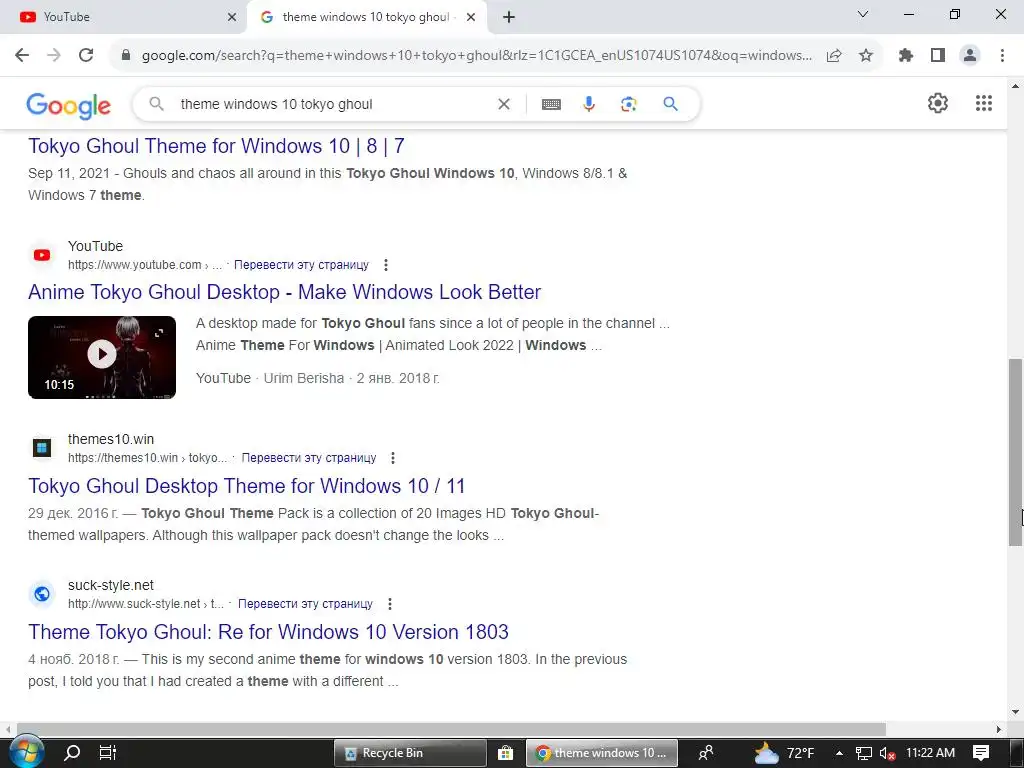The width and height of the screenshot is (1024, 768).
Task: Open more options for themes10.win result
Action: [393, 458]
